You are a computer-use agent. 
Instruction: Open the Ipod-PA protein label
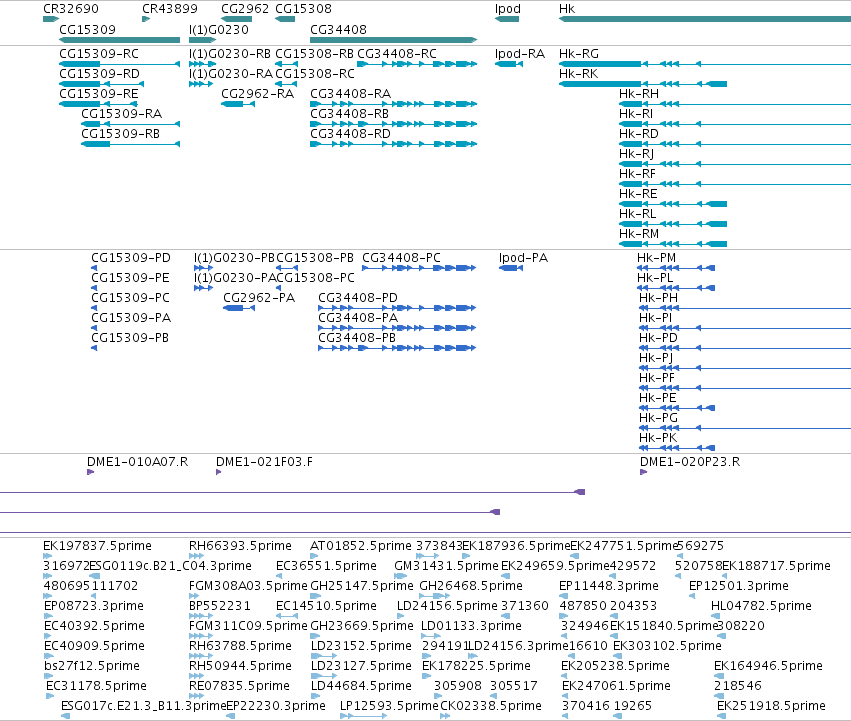[523, 258]
